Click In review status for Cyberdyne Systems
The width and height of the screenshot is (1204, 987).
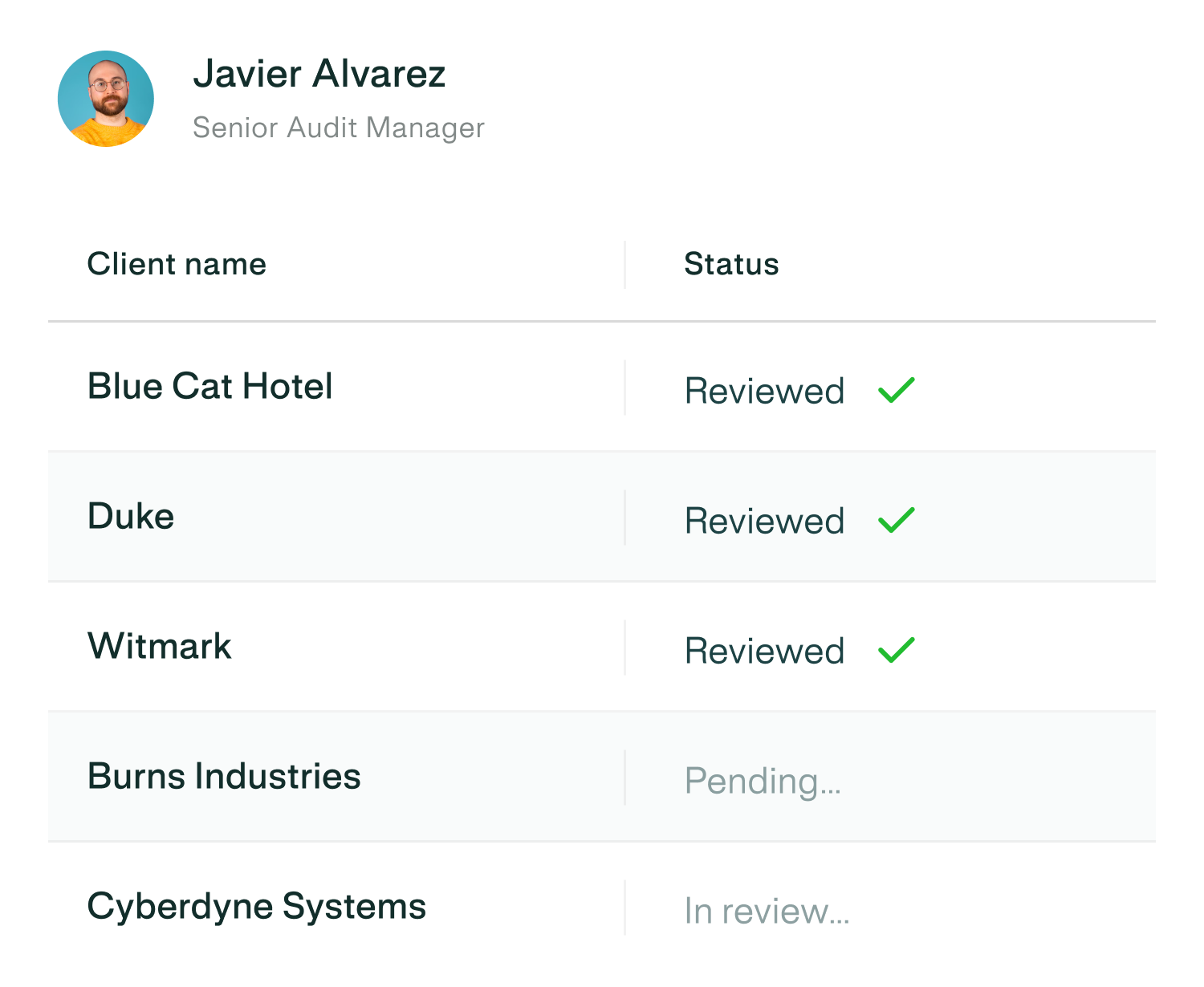click(x=767, y=911)
